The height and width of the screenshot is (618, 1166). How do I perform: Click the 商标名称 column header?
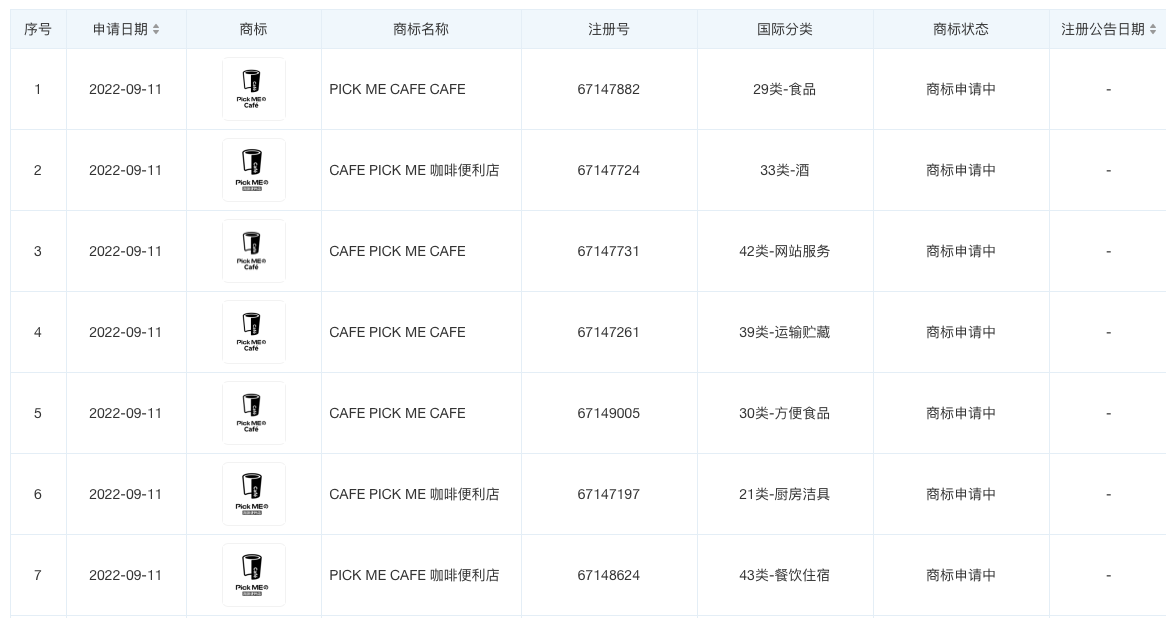[x=421, y=30]
